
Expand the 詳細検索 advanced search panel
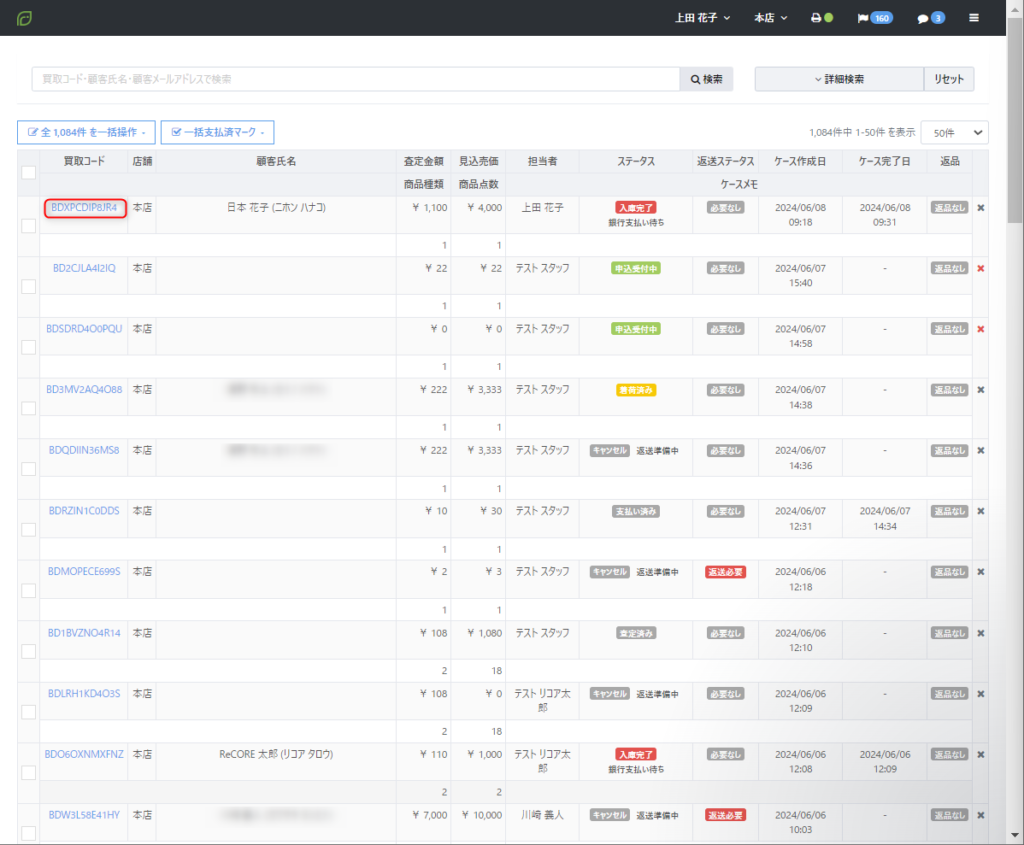tap(839, 79)
